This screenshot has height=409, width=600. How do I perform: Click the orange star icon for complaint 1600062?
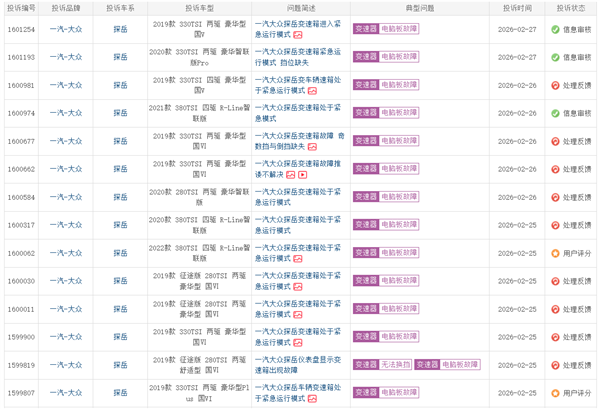[555, 254]
